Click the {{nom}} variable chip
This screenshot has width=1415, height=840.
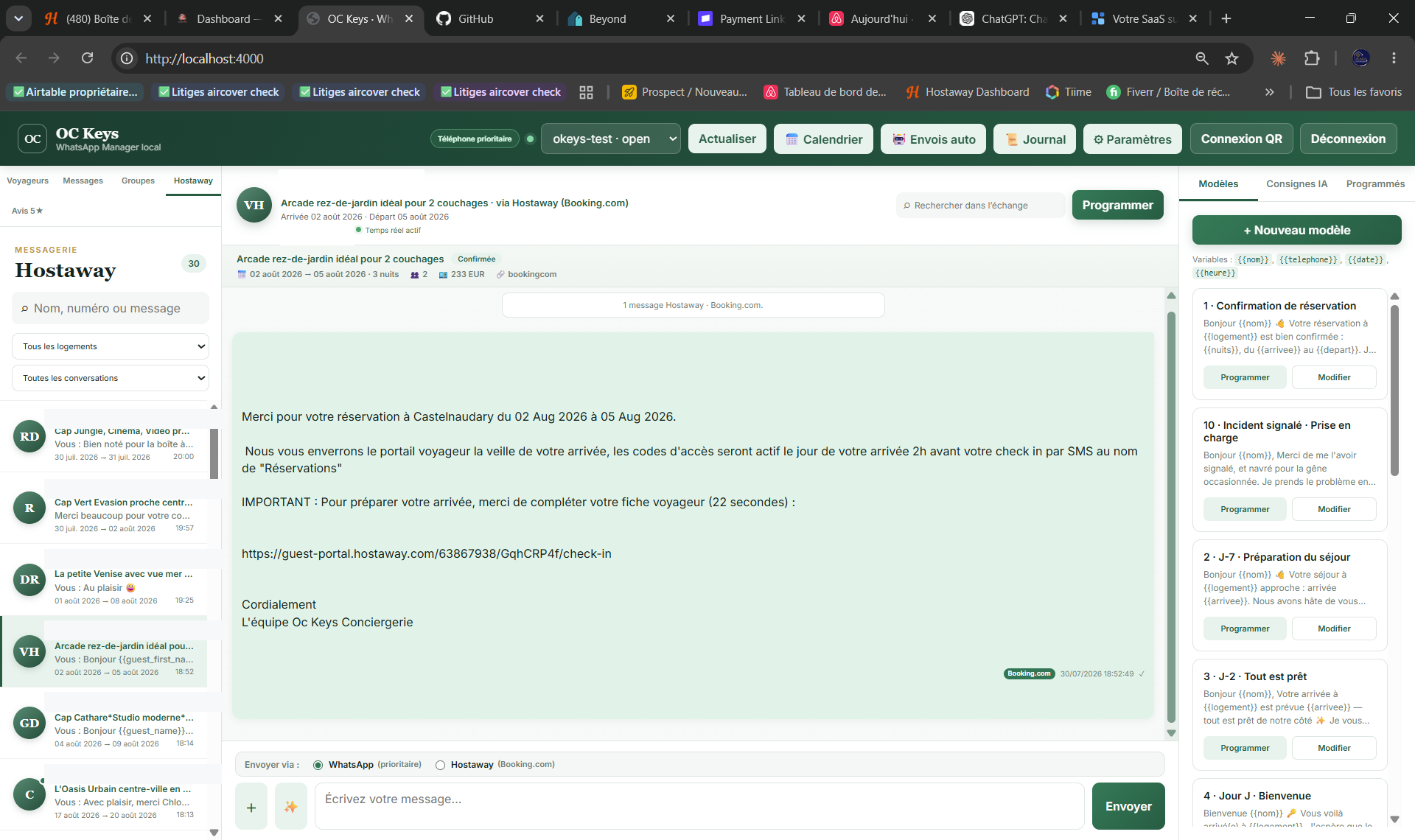pos(1253,259)
